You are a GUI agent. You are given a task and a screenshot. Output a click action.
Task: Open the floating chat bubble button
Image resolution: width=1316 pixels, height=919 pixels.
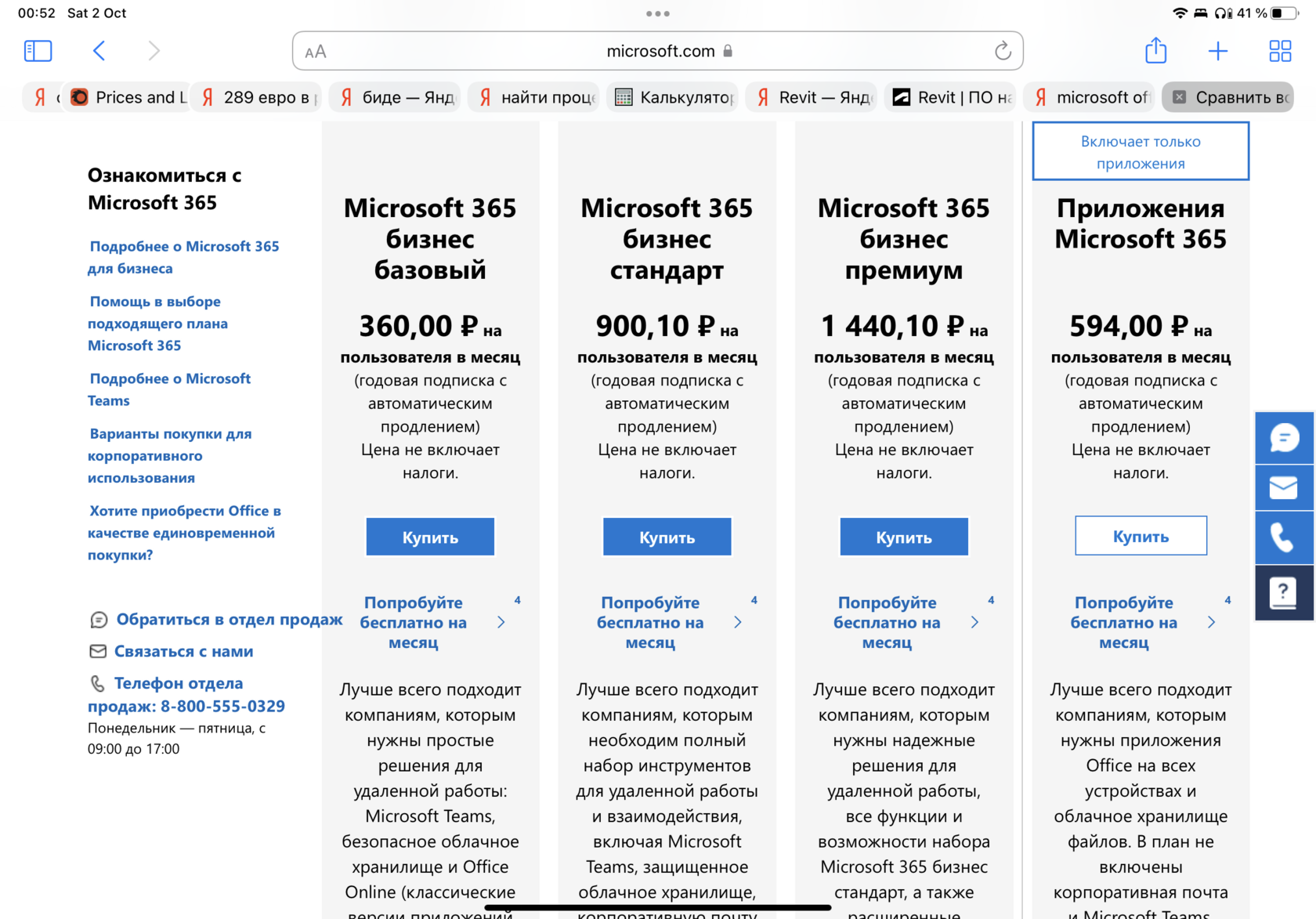click(x=1284, y=438)
